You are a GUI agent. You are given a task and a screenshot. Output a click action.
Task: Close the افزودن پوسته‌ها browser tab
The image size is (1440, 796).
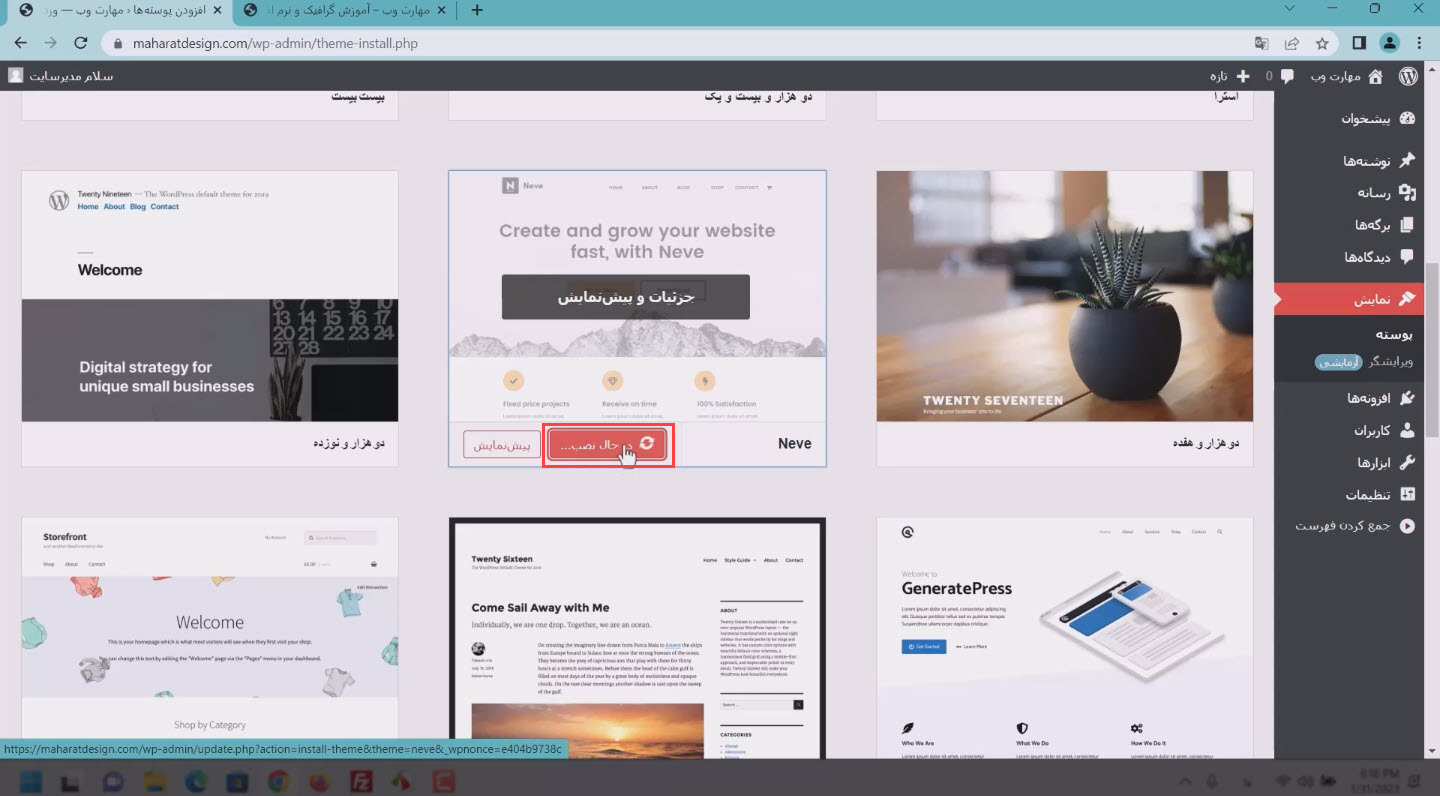coord(217,11)
